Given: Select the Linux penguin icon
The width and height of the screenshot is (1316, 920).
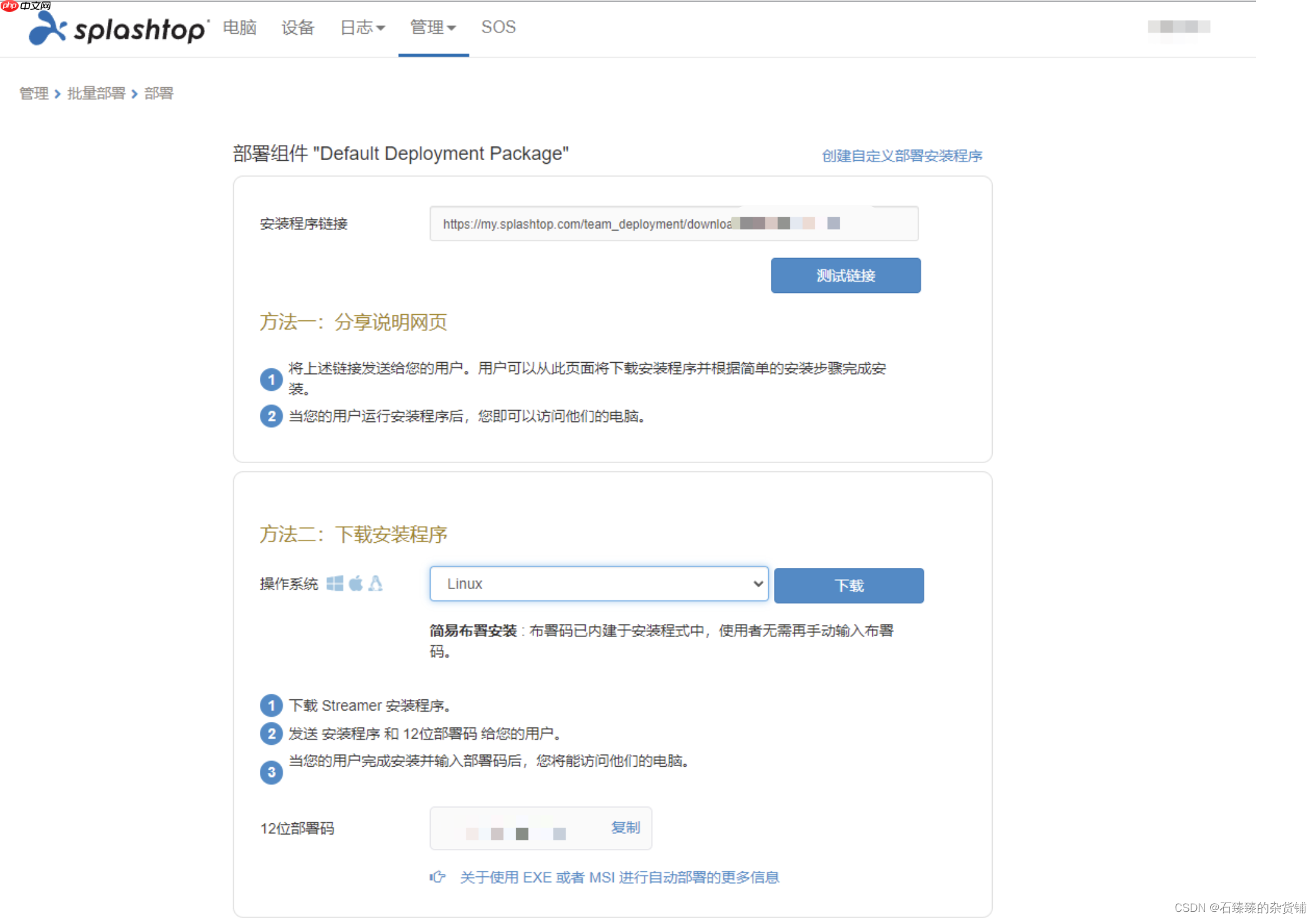Looking at the screenshot, I should click(375, 584).
